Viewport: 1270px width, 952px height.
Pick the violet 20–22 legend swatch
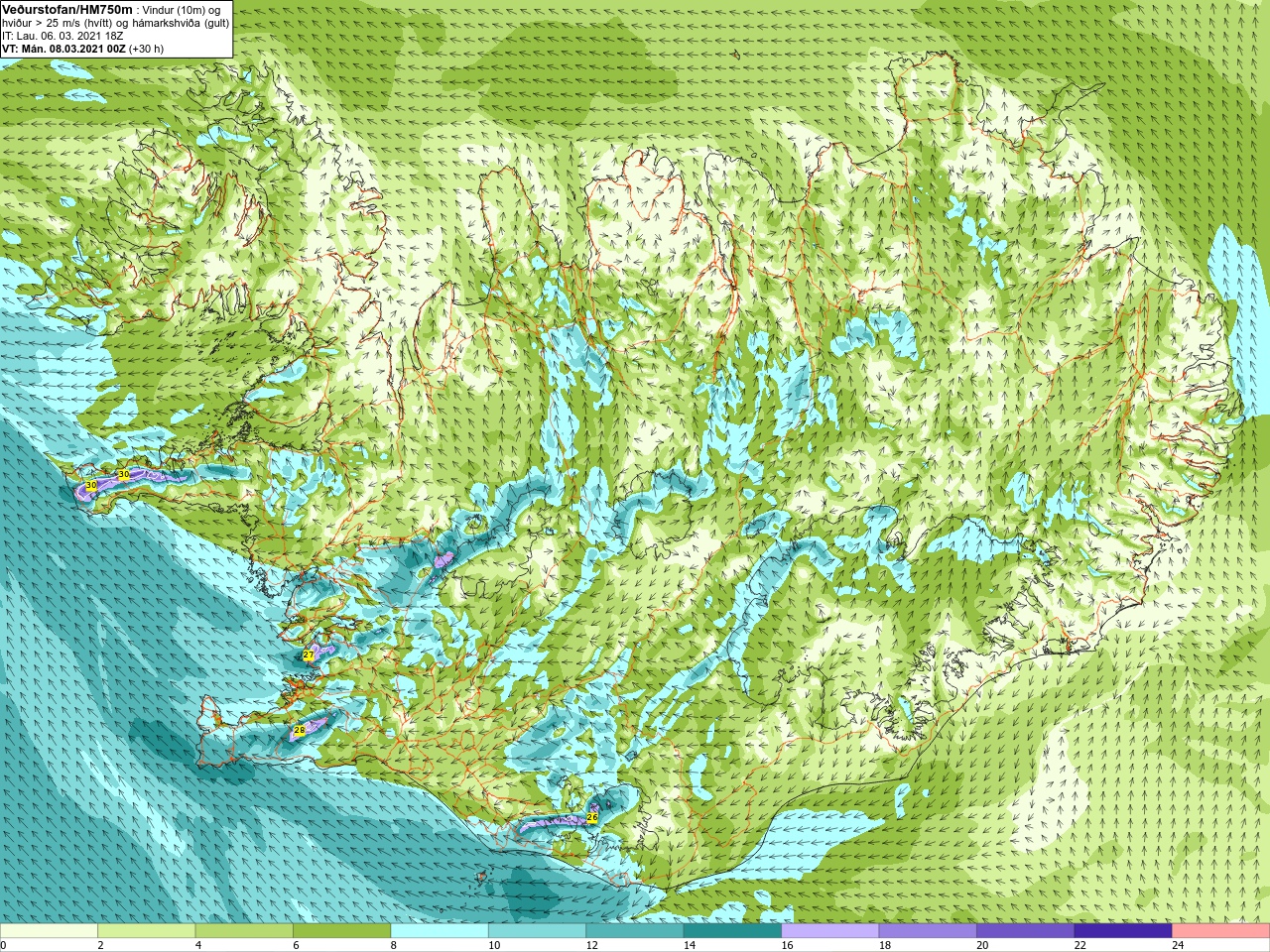1026,931
